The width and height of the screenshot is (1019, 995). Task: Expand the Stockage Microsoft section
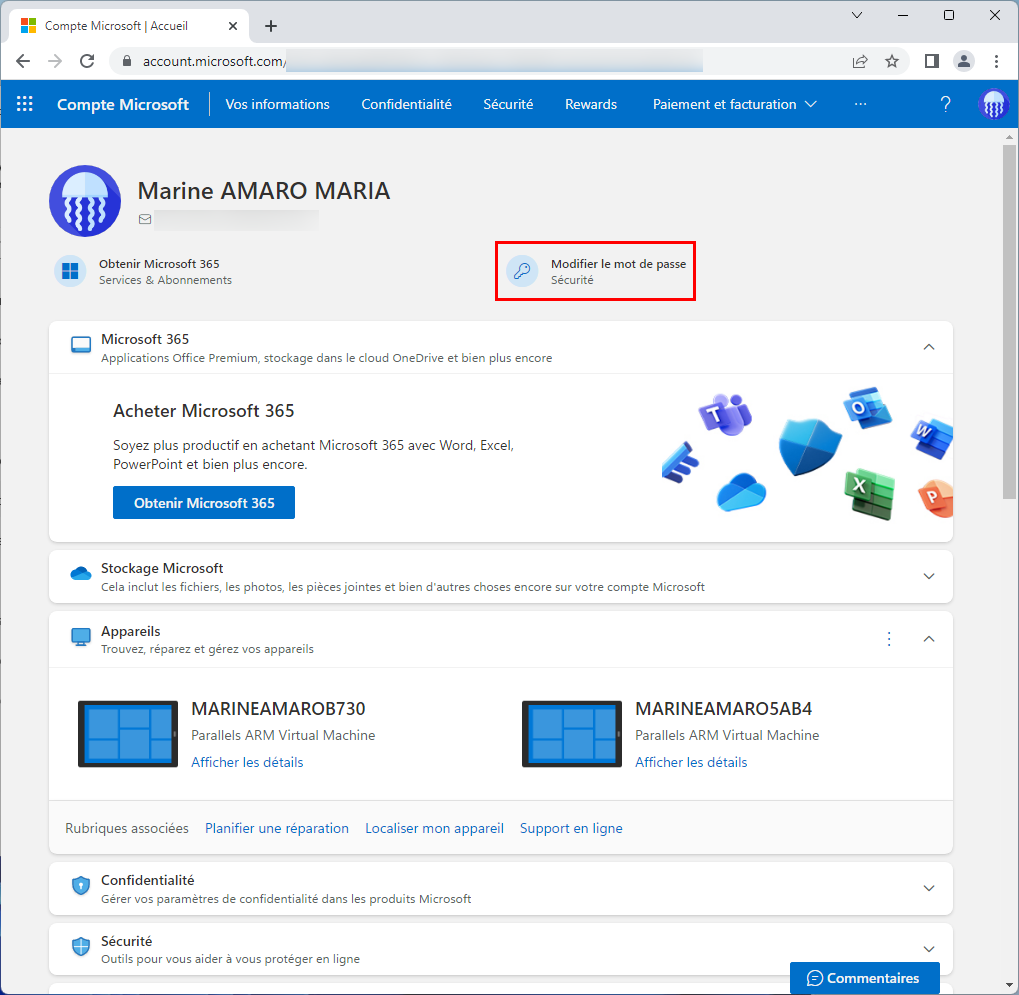pyautogui.click(x=929, y=576)
